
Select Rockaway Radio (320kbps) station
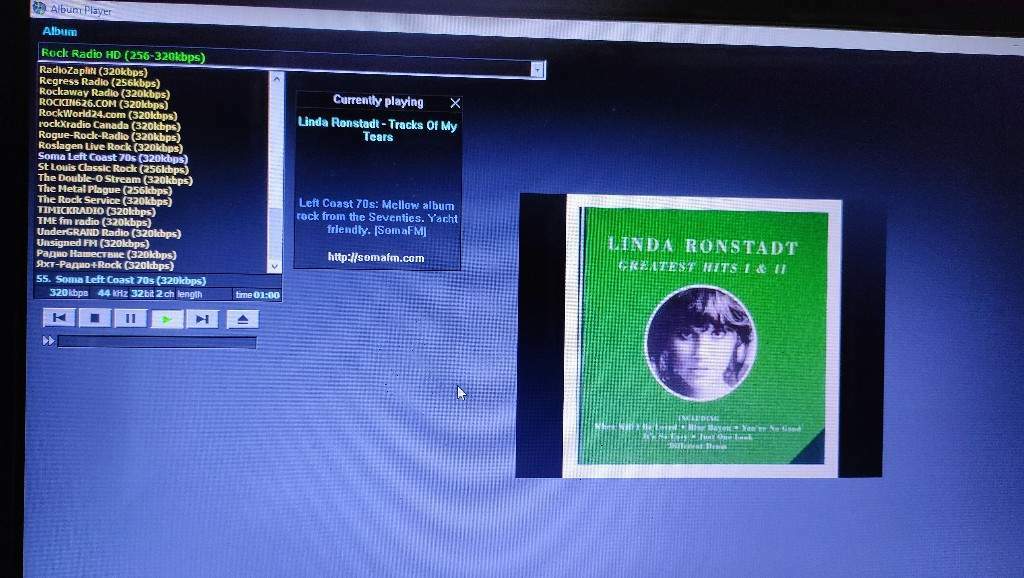(x=104, y=93)
